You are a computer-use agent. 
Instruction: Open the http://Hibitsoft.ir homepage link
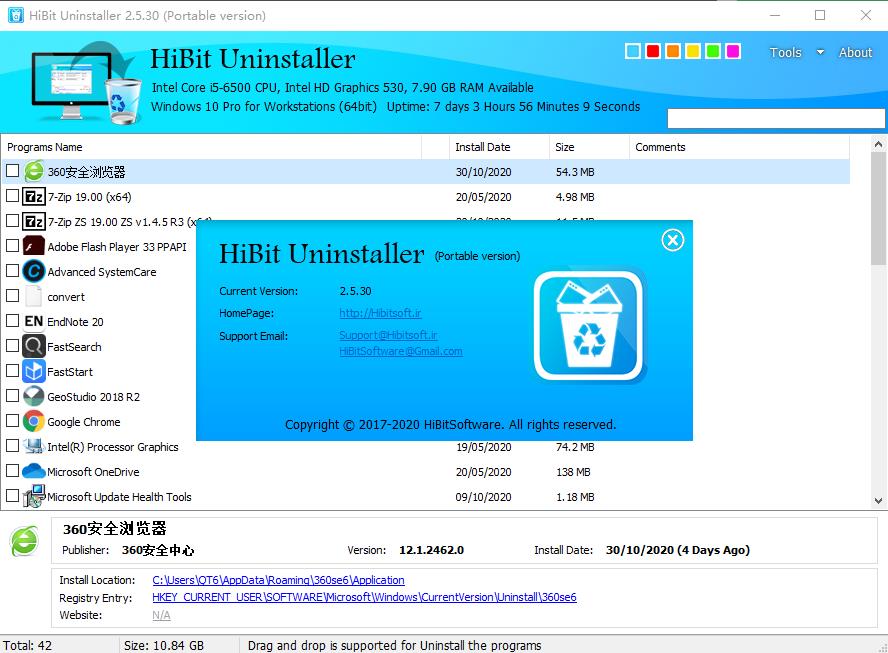point(380,313)
